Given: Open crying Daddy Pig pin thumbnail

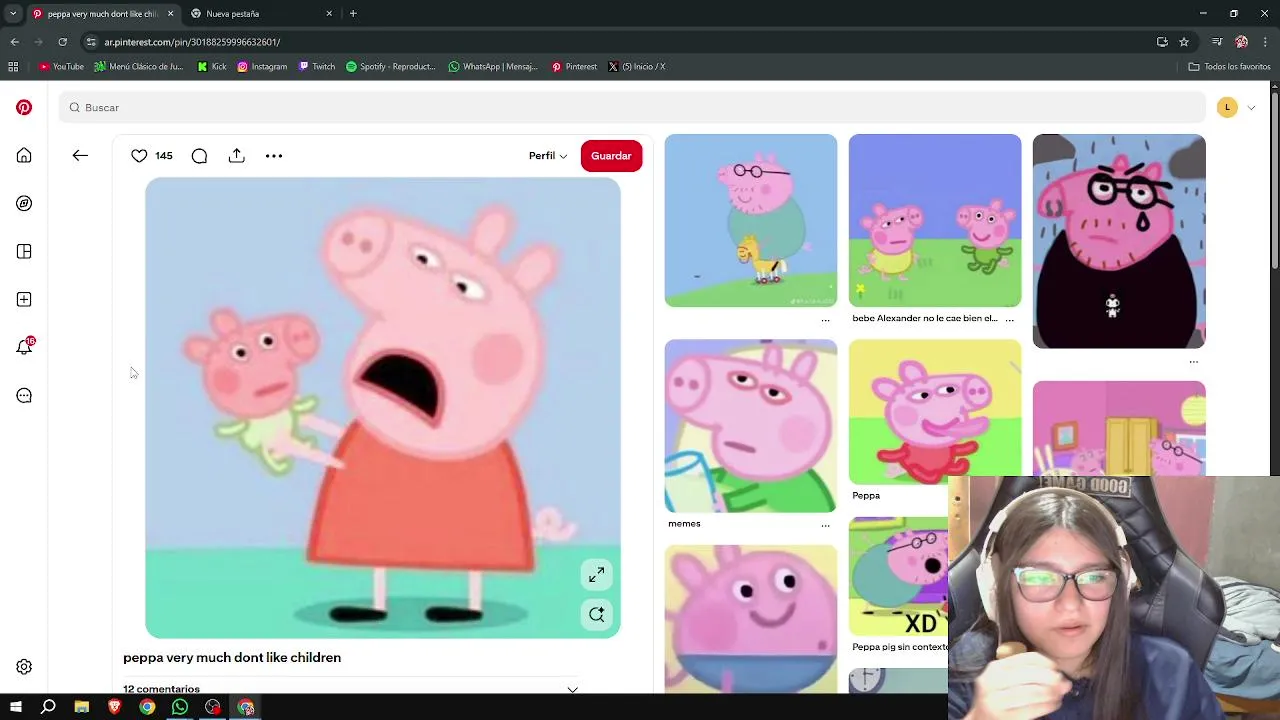Looking at the screenshot, I should [1119, 241].
